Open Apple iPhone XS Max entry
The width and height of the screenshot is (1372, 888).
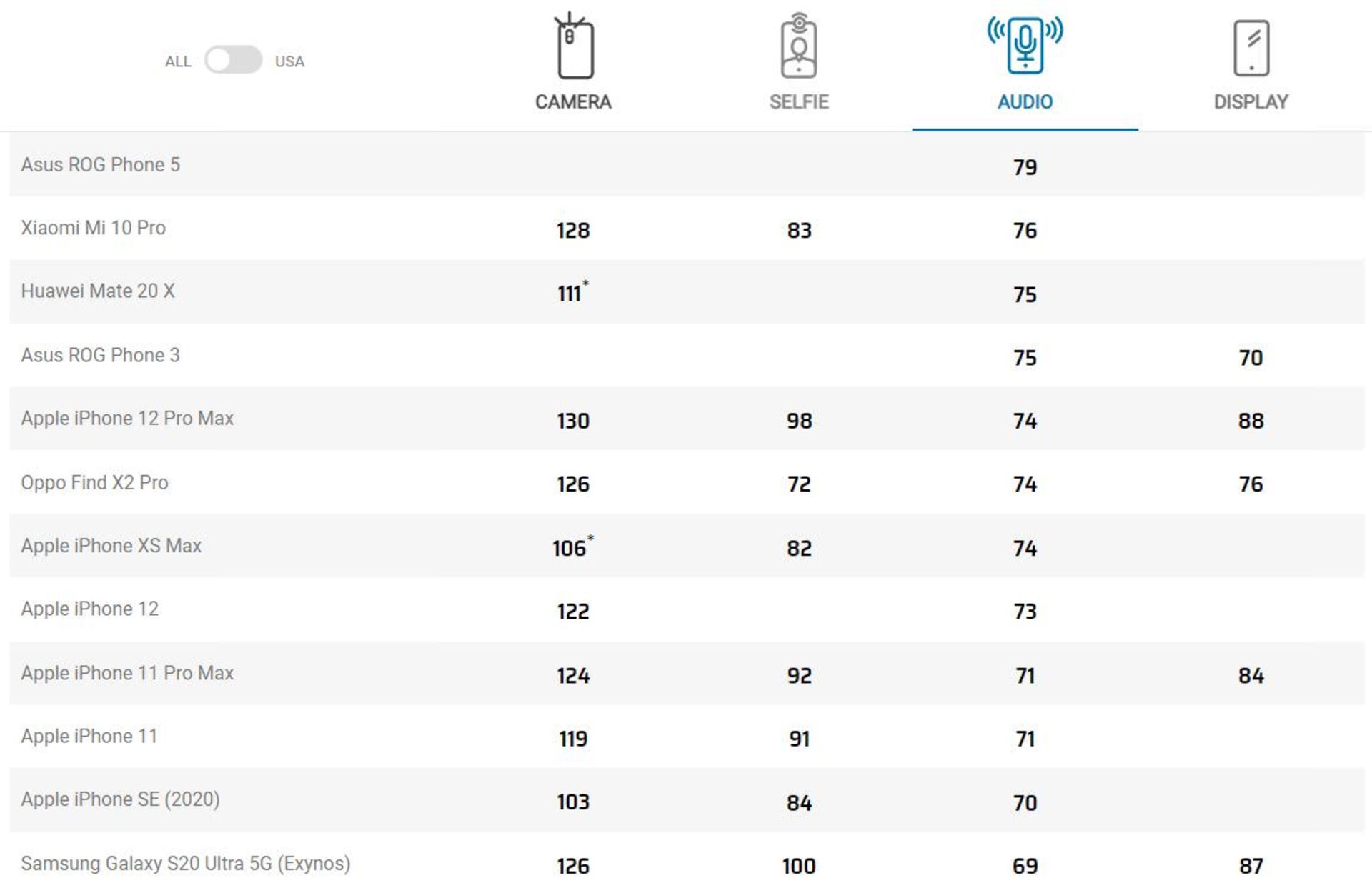coord(111,546)
